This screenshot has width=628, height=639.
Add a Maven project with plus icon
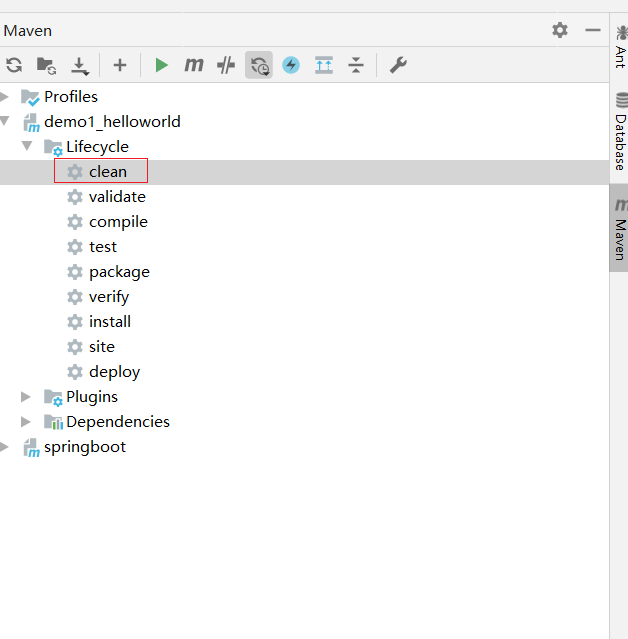click(120, 65)
